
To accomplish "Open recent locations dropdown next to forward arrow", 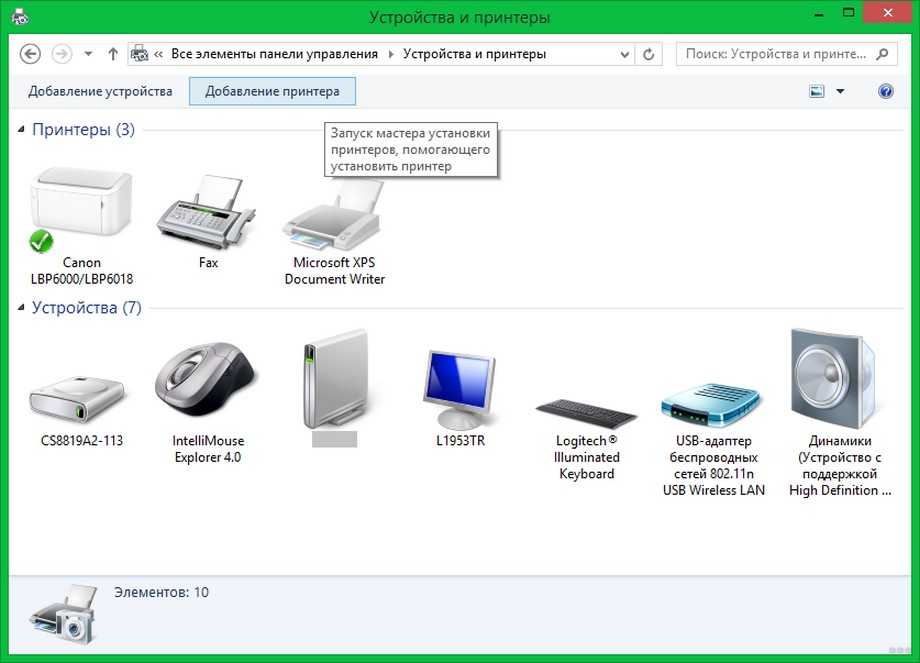I will 88,54.
